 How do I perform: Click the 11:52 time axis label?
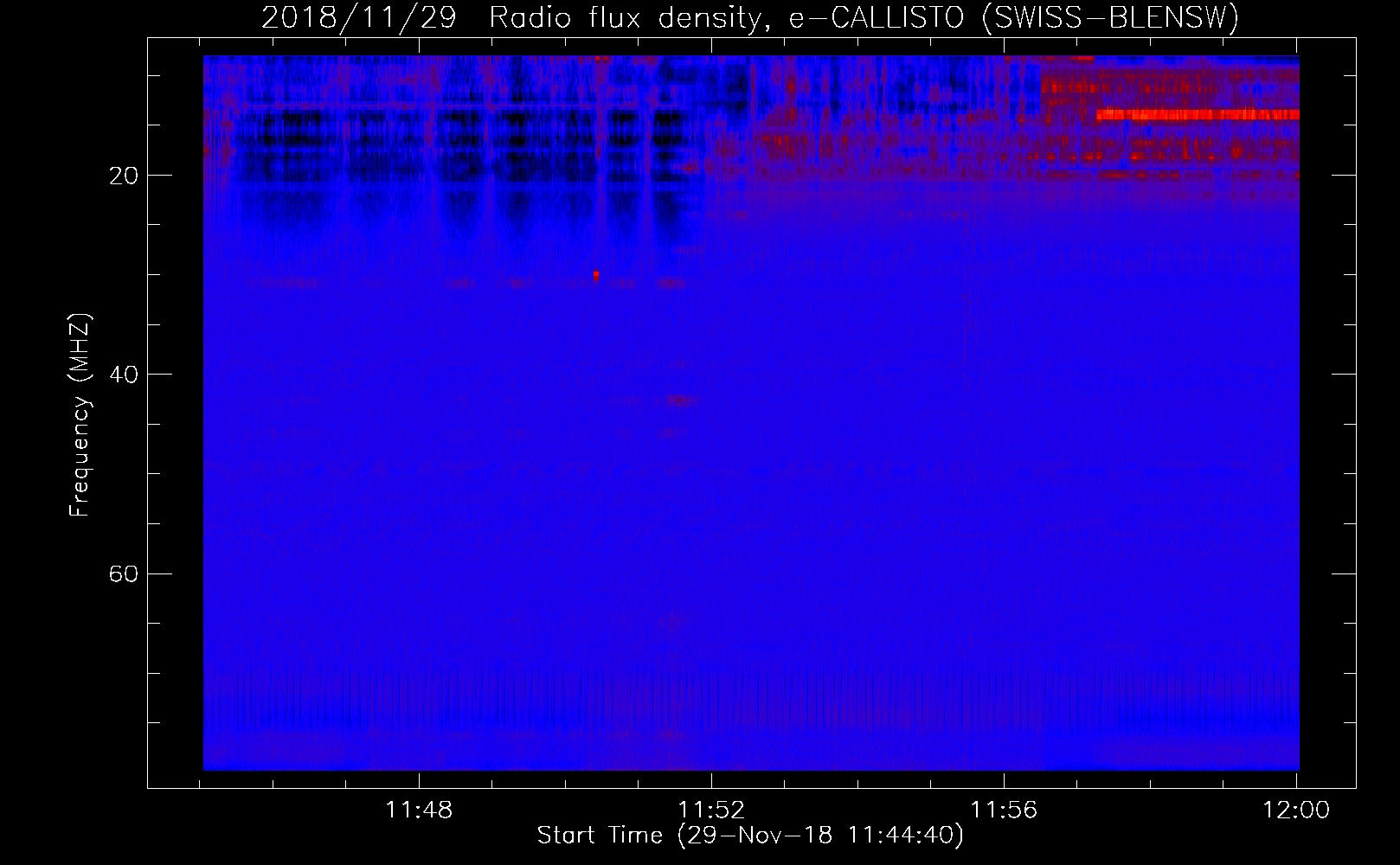coord(711,811)
